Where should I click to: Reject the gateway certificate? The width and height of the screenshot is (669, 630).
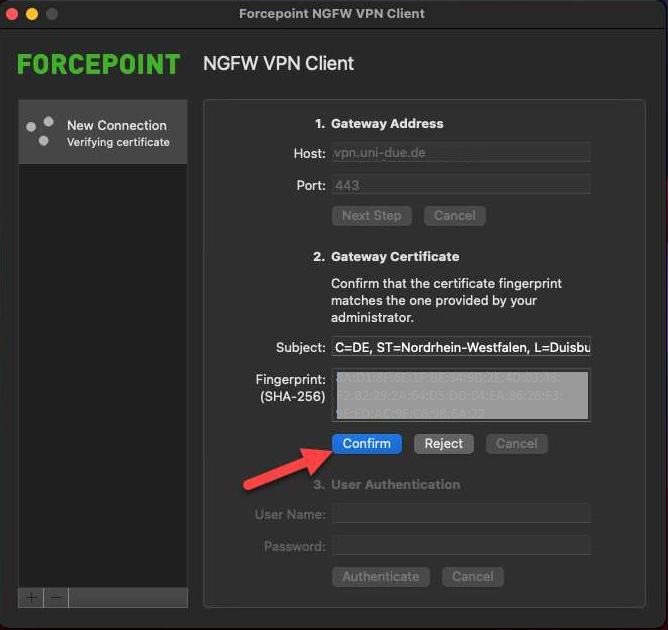(444, 444)
